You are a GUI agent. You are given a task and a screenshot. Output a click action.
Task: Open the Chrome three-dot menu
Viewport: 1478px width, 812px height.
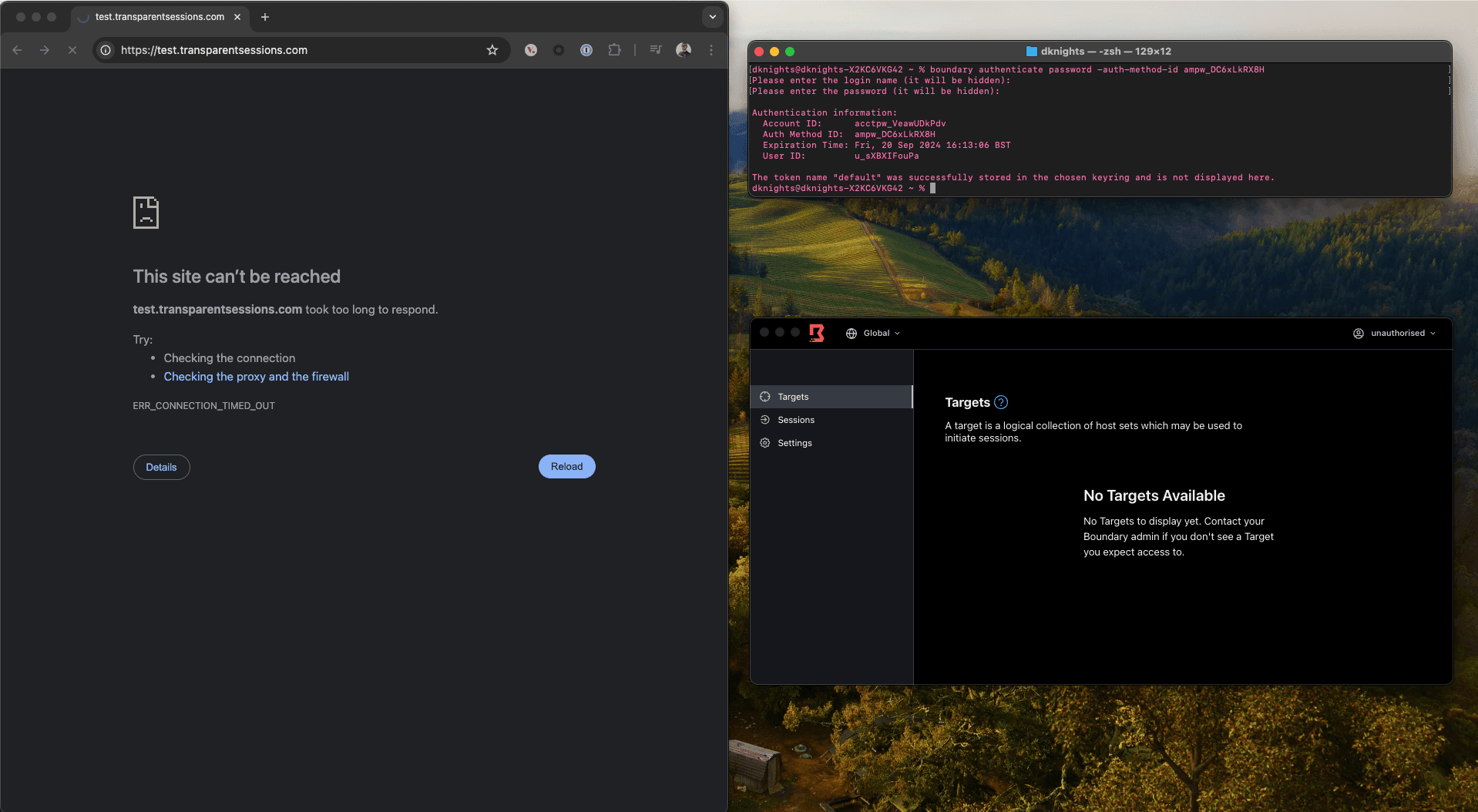click(x=711, y=50)
